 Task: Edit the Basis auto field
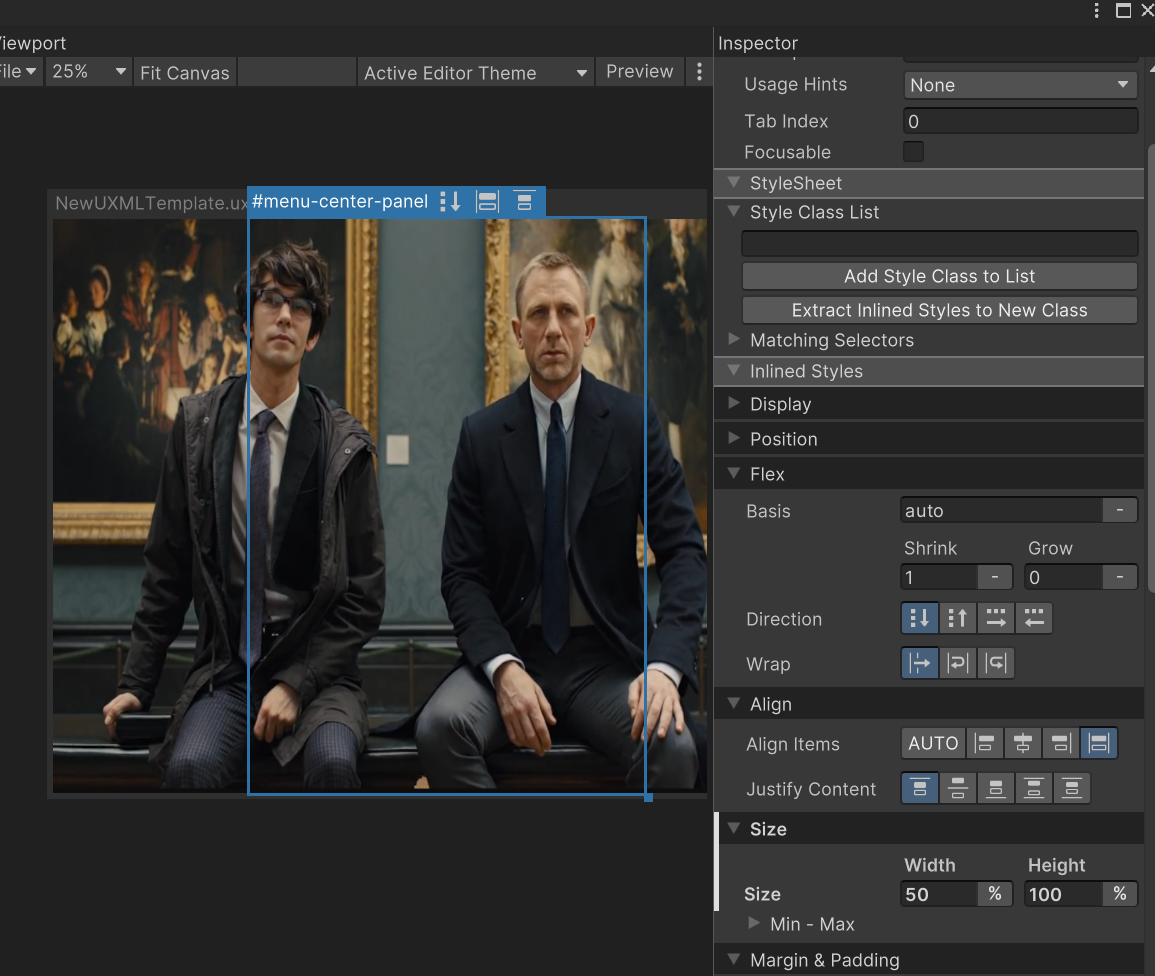click(x=1001, y=510)
